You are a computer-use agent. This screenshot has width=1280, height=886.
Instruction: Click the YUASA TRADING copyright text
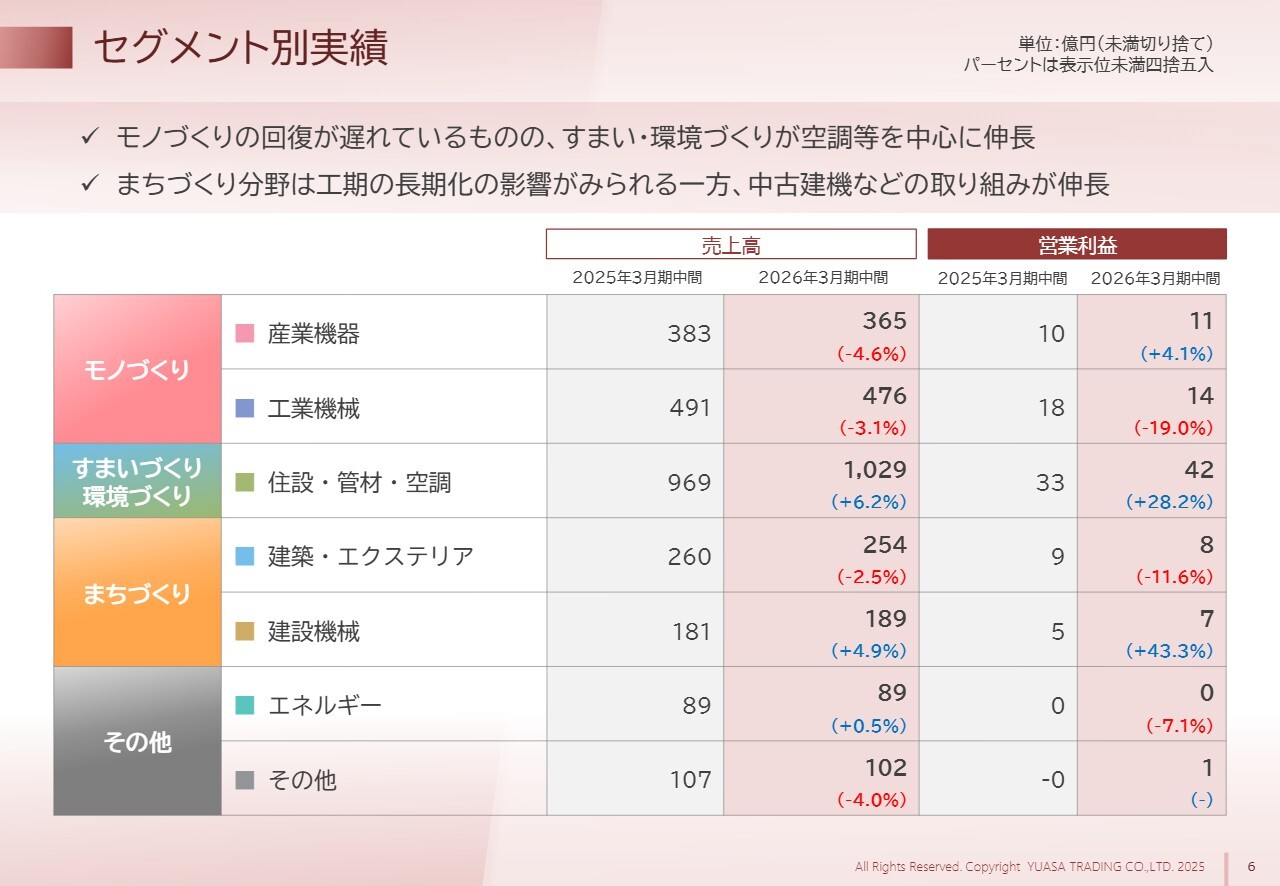click(1030, 866)
